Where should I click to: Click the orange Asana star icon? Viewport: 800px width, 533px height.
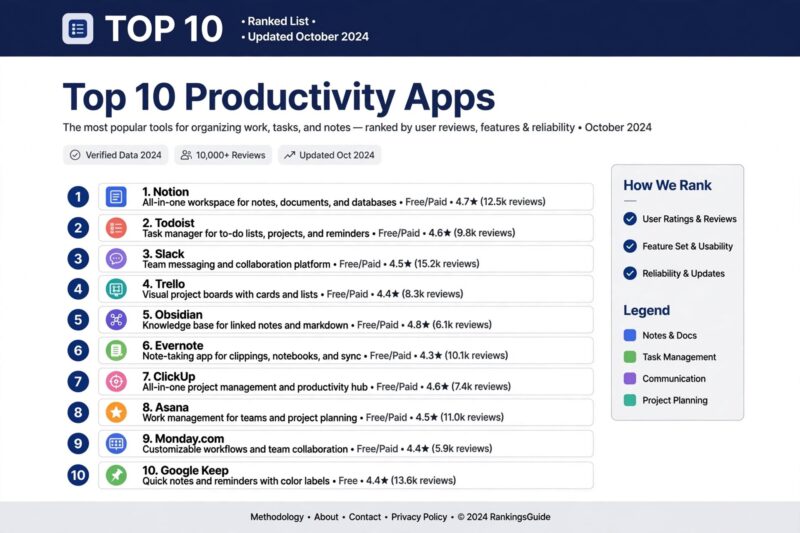point(116,412)
